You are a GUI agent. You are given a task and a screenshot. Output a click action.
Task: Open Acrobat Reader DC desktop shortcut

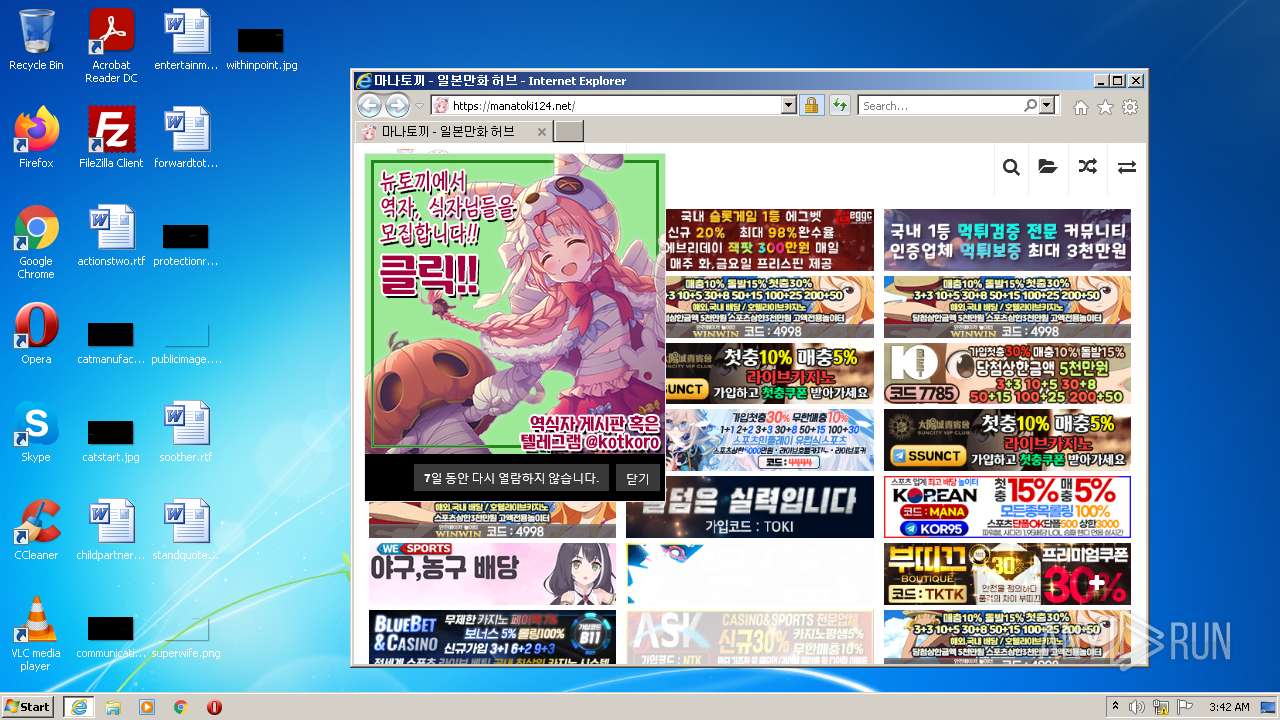point(111,46)
